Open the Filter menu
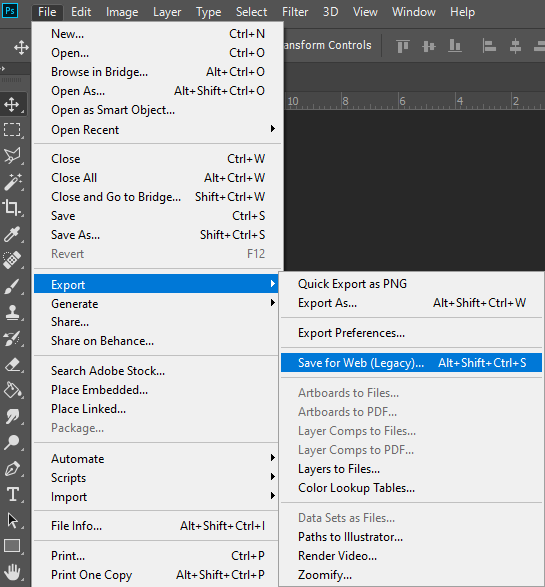The height and width of the screenshot is (587, 545). 295,12
